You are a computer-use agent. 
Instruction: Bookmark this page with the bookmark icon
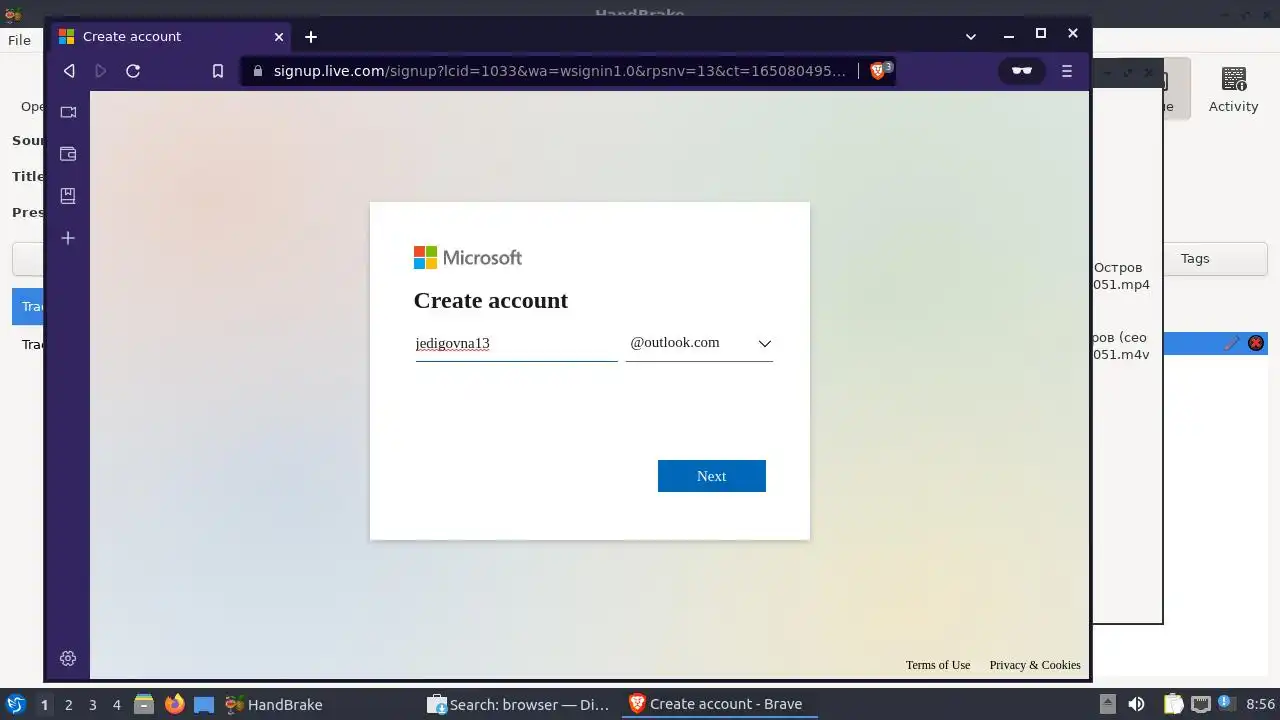(218, 71)
